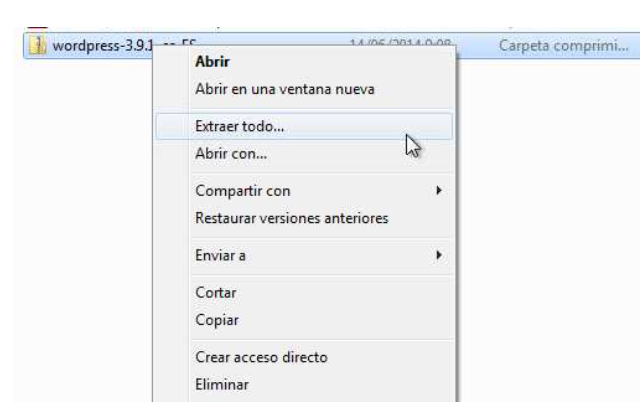Viewport: 643px width, 405px height.
Task: Select Restaurar versiones anteriores
Action: pyautogui.click(x=292, y=218)
